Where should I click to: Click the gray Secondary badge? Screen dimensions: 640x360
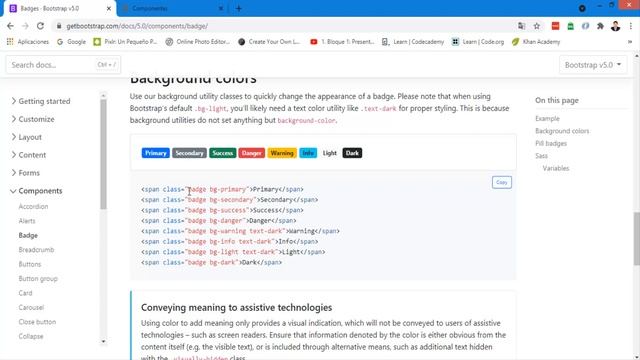pos(189,153)
